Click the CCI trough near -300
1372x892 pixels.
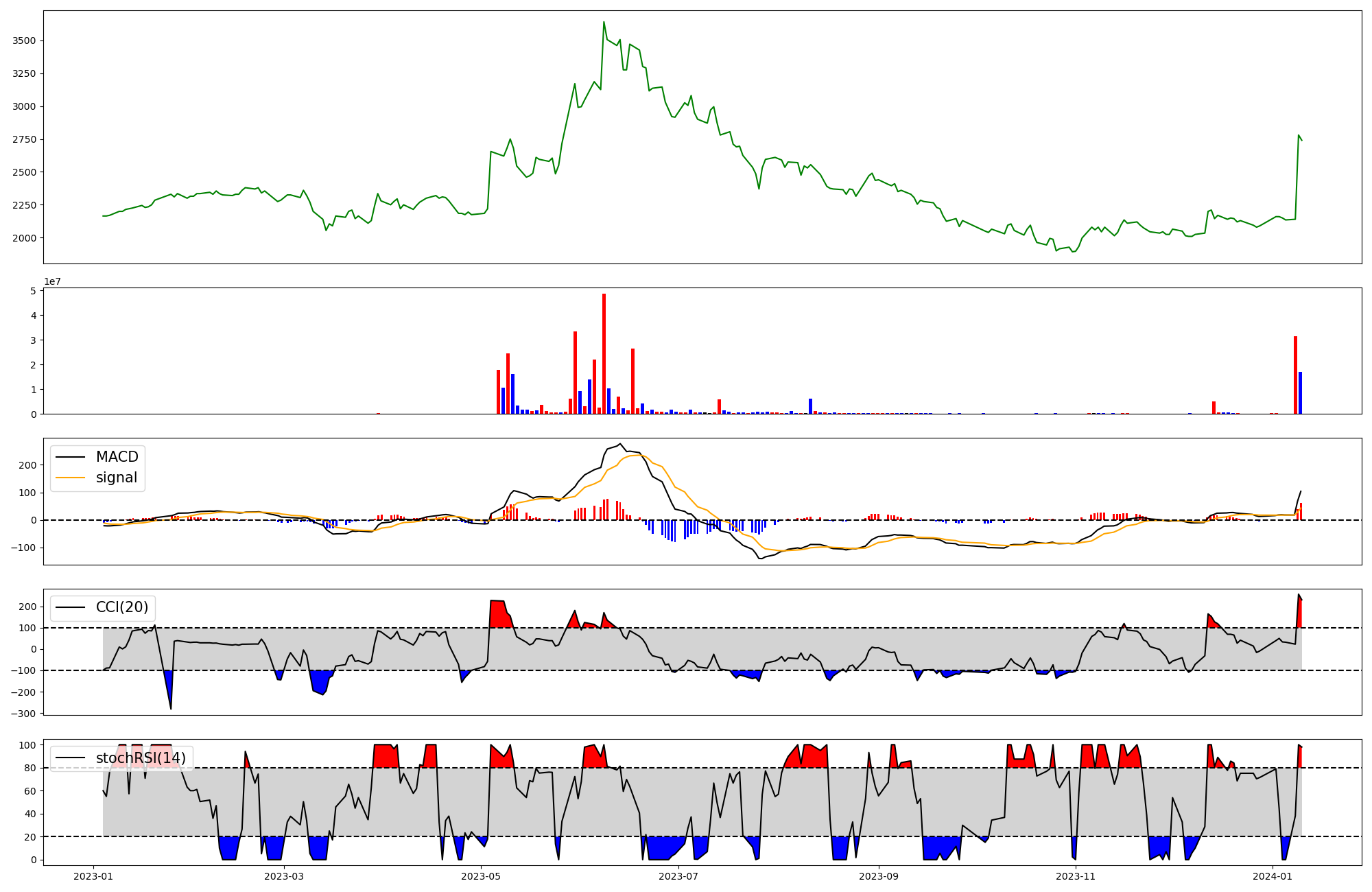(x=171, y=707)
